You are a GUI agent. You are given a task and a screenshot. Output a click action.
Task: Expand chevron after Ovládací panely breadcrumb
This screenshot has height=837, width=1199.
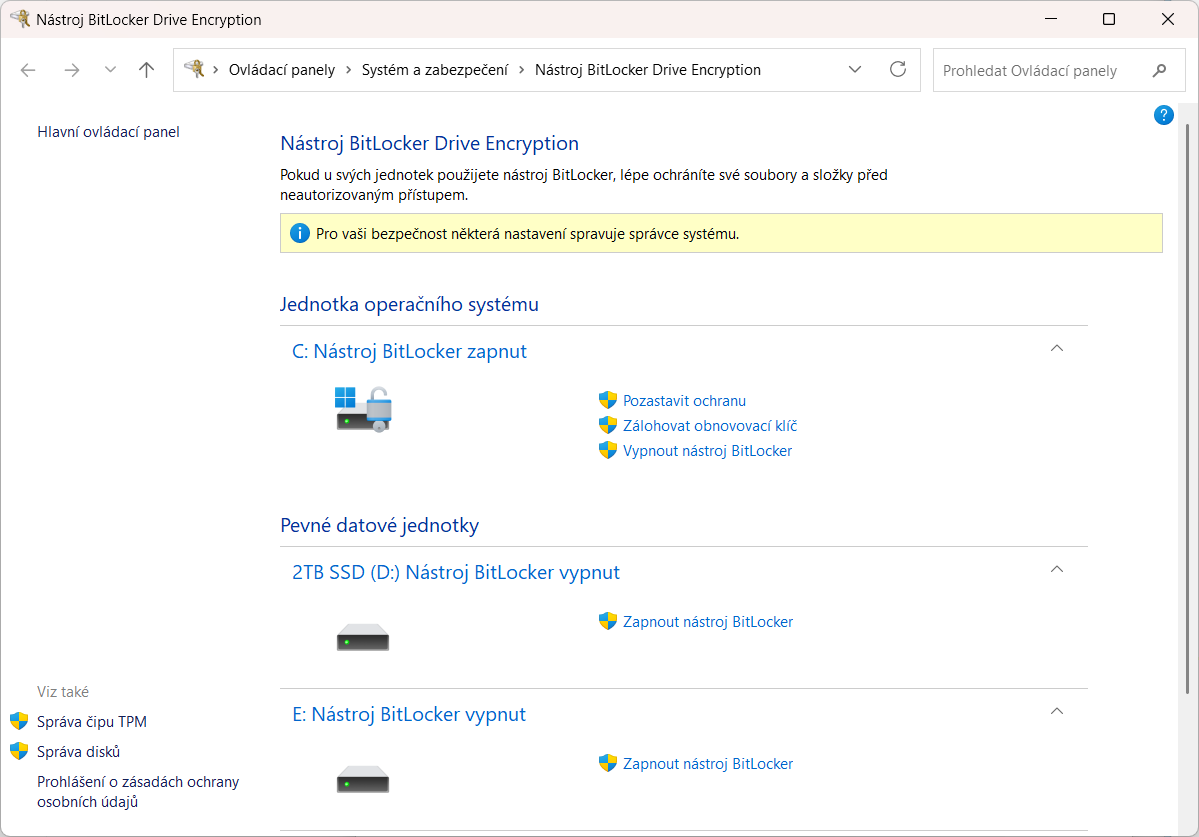coord(348,70)
